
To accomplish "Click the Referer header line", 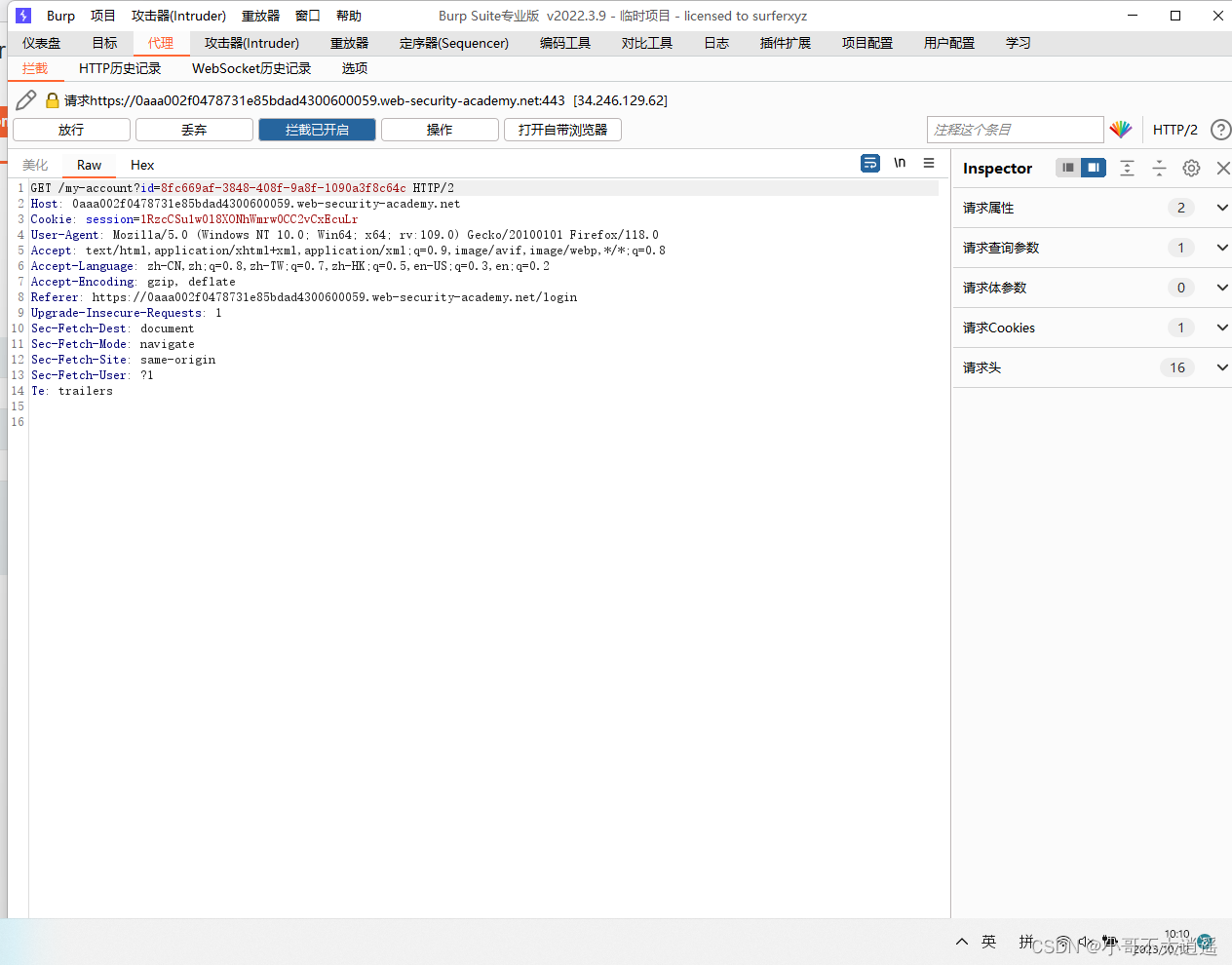I will click(x=304, y=297).
